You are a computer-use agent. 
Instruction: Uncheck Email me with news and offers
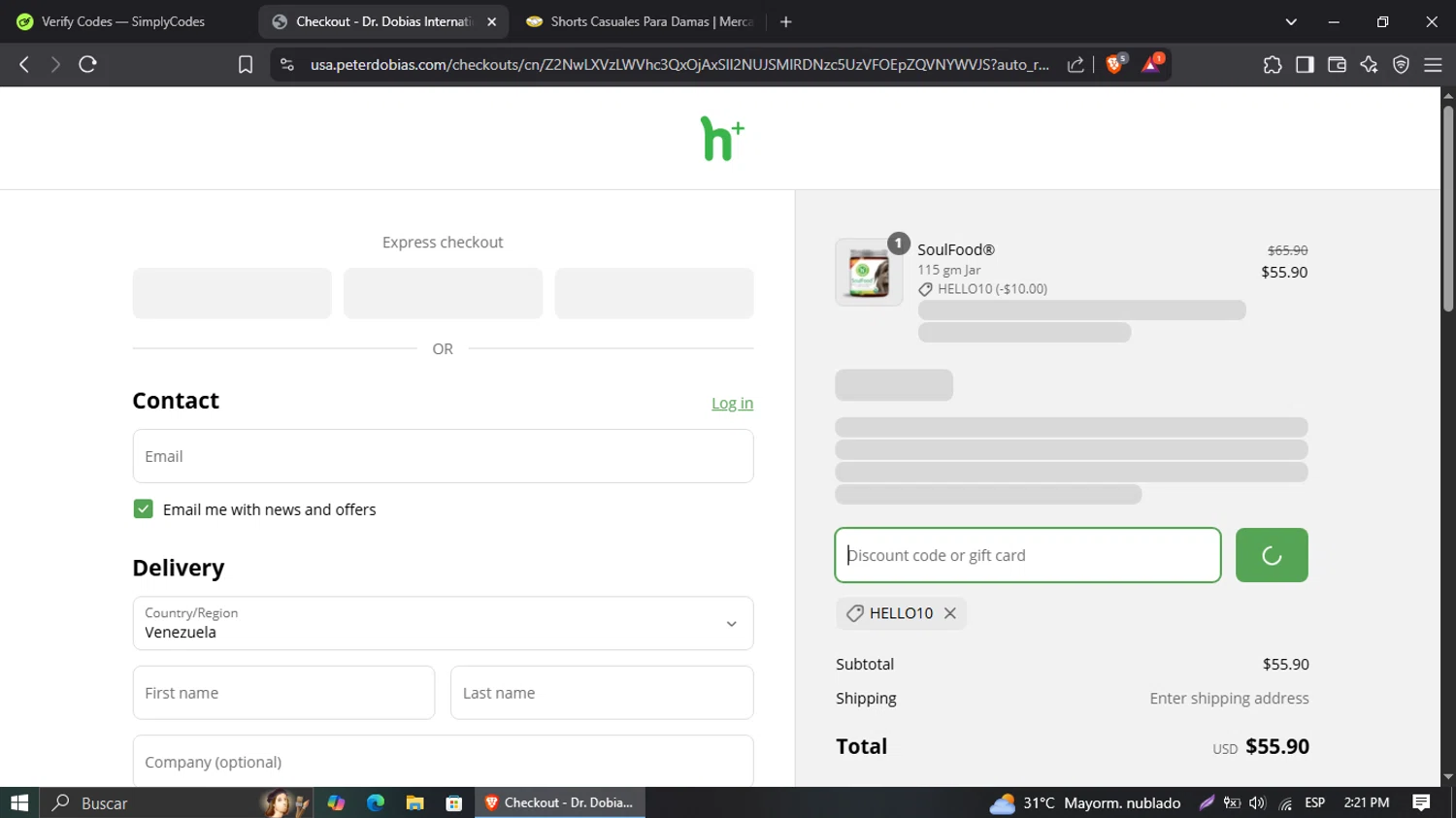143,509
